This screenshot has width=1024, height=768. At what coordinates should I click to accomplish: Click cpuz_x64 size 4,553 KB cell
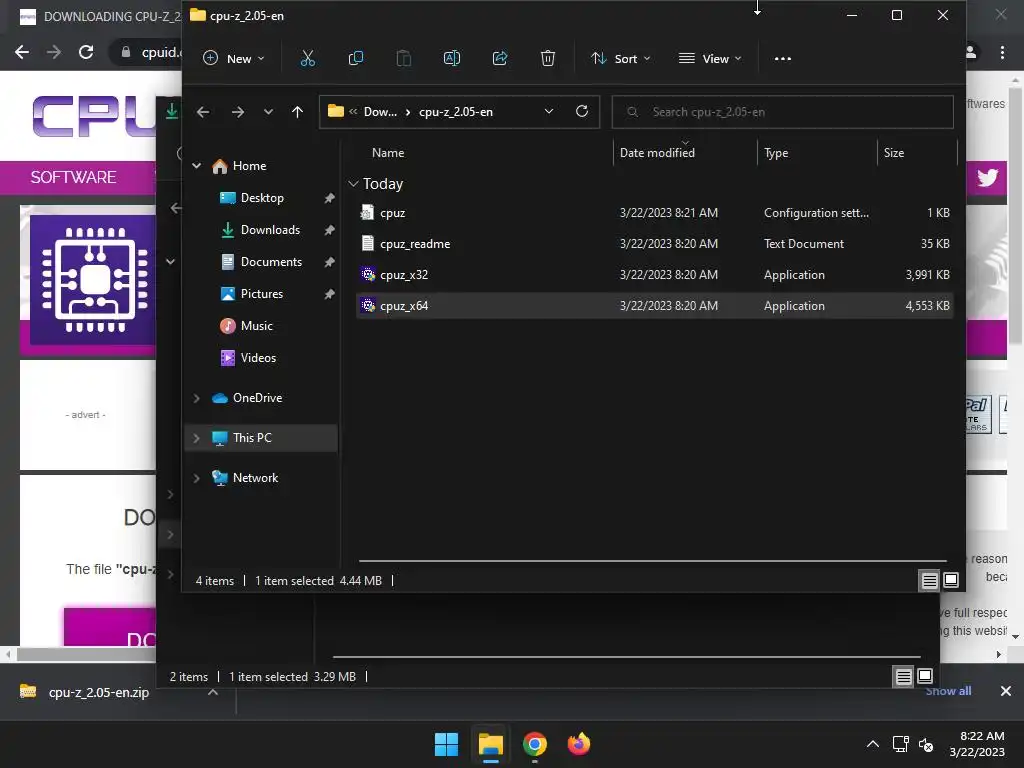coord(927,306)
